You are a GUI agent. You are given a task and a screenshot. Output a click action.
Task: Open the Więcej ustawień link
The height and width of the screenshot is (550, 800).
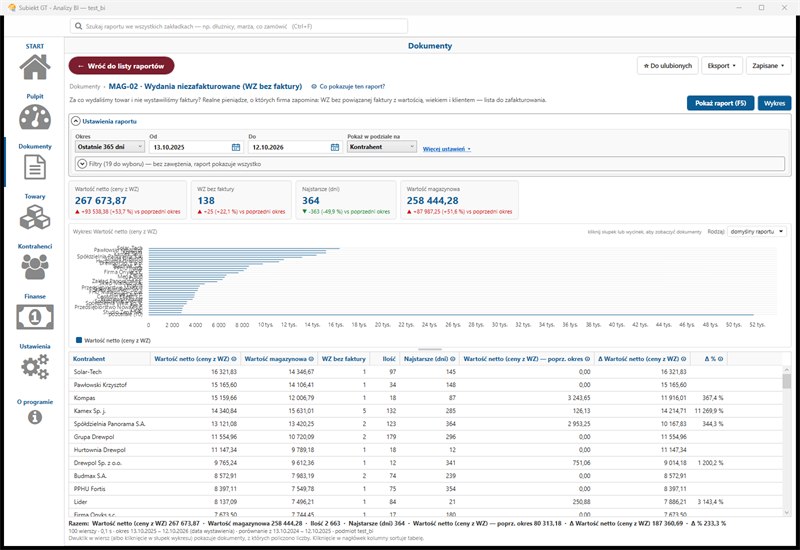[x=446, y=149]
